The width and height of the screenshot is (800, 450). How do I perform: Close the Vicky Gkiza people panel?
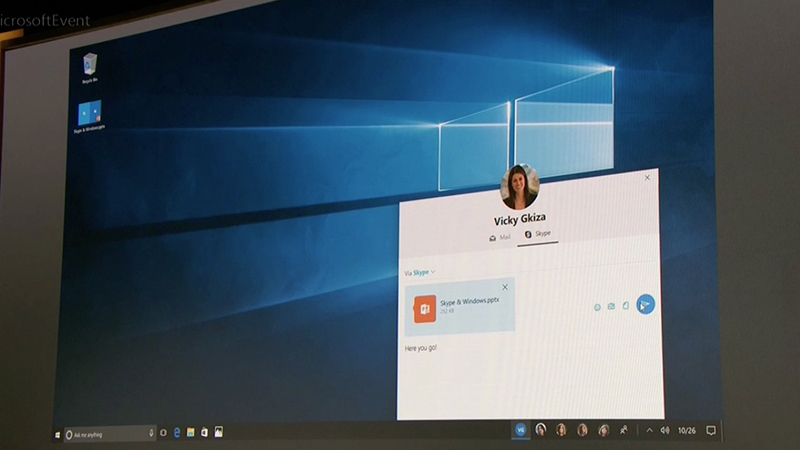pyautogui.click(x=647, y=178)
